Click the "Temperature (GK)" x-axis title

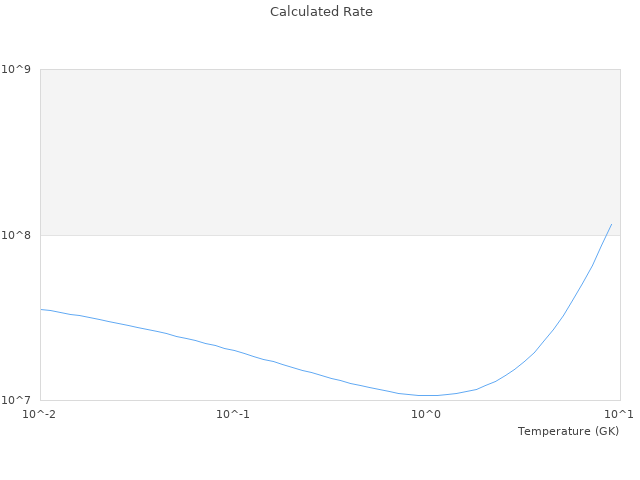click(568, 431)
